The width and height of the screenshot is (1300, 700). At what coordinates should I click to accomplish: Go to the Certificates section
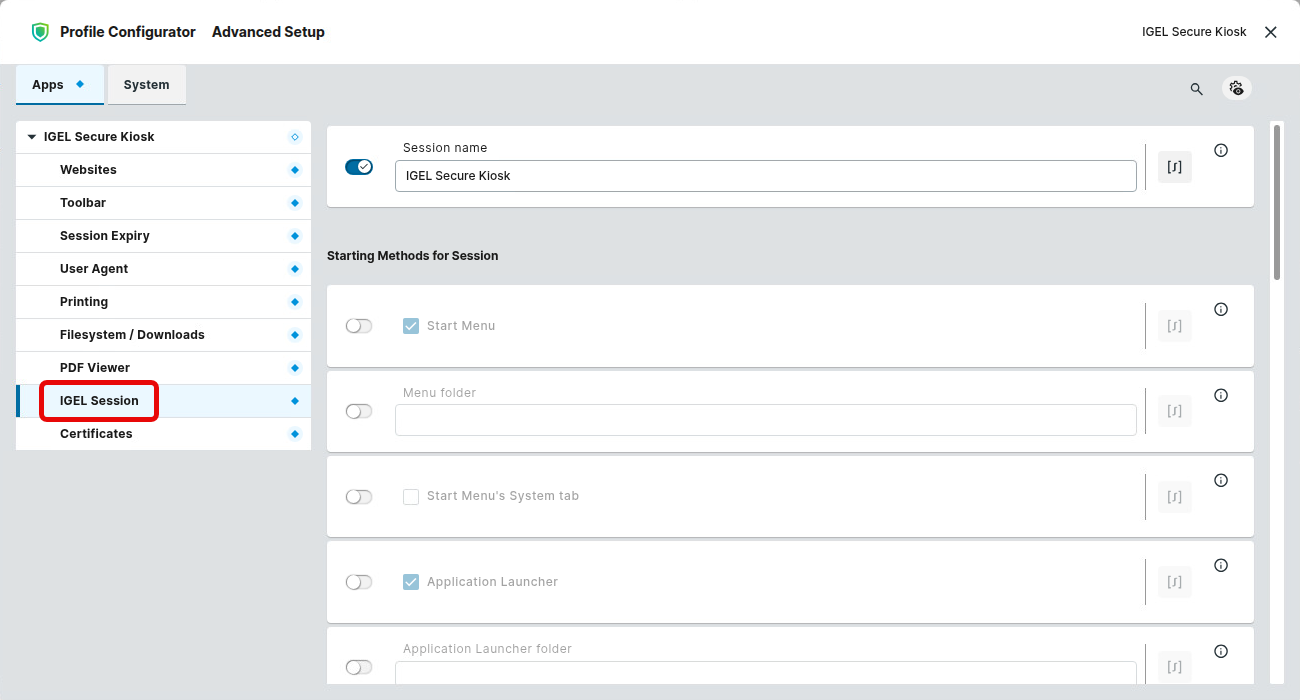[x=96, y=434]
